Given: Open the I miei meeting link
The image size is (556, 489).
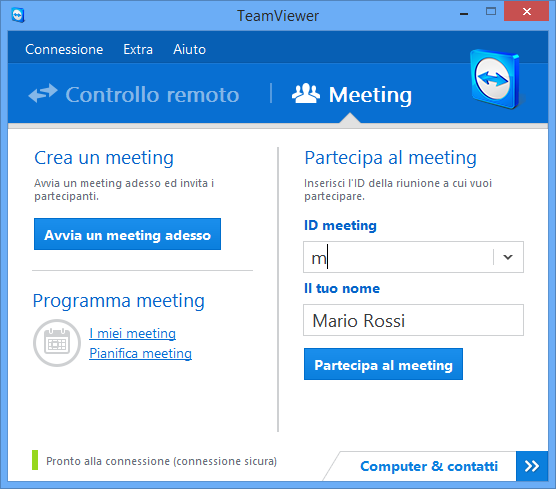Looking at the screenshot, I should (133, 333).
